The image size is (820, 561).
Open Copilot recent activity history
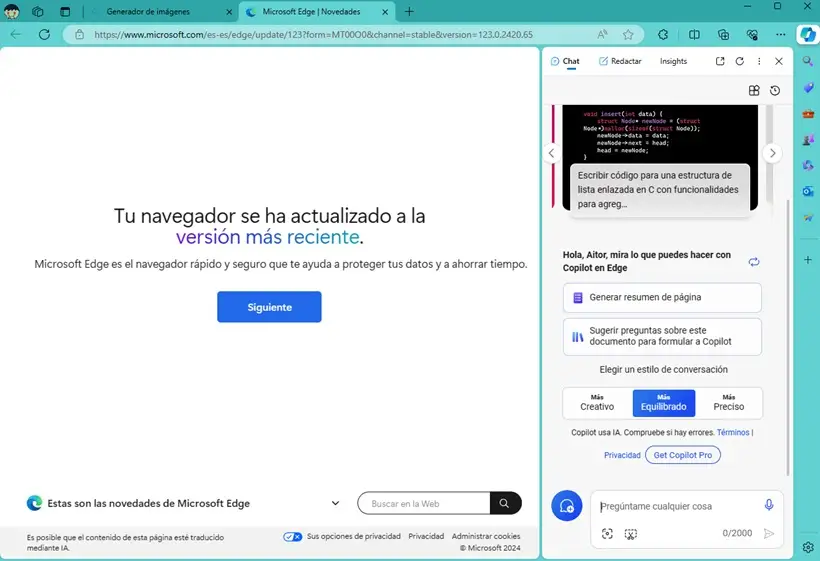(x=775, y=90)
